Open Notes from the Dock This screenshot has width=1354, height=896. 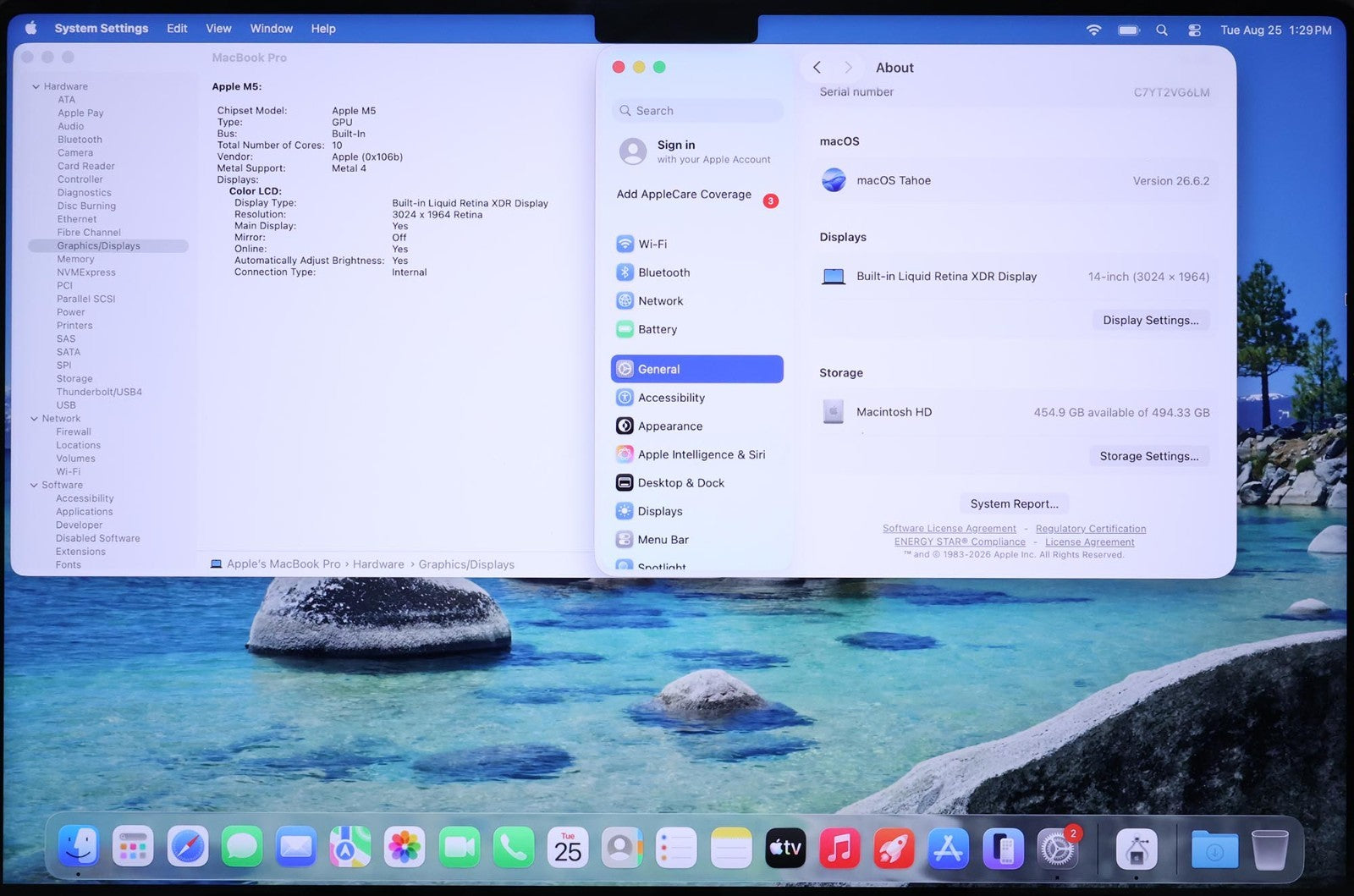(731, 846)
